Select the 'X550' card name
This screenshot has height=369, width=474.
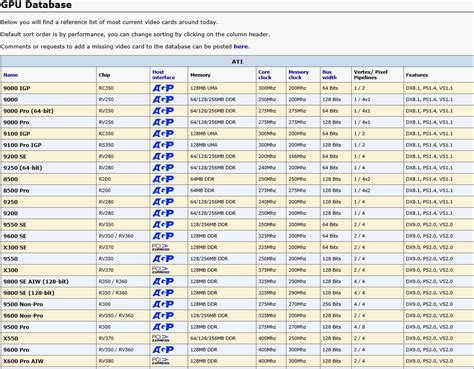pyautogui.click(x=11, y=338)
